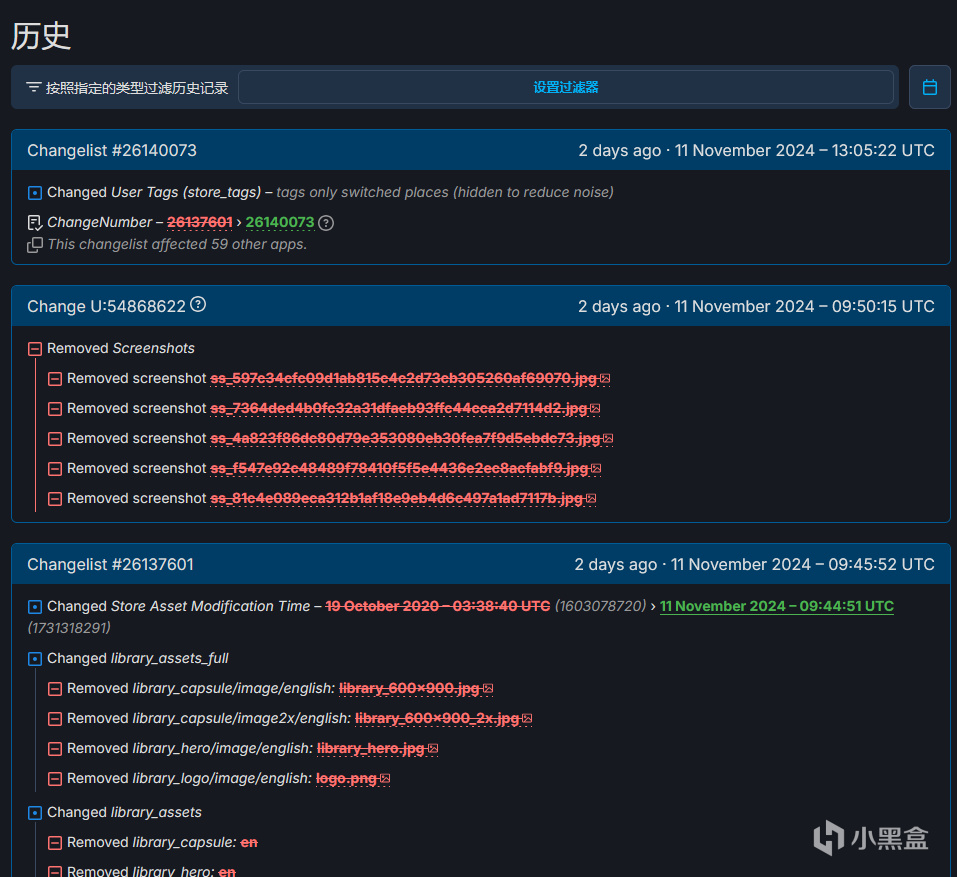The image size is (957, 877).
Task: Click the 'tags only switched places' note
Action: coord(445,192)
